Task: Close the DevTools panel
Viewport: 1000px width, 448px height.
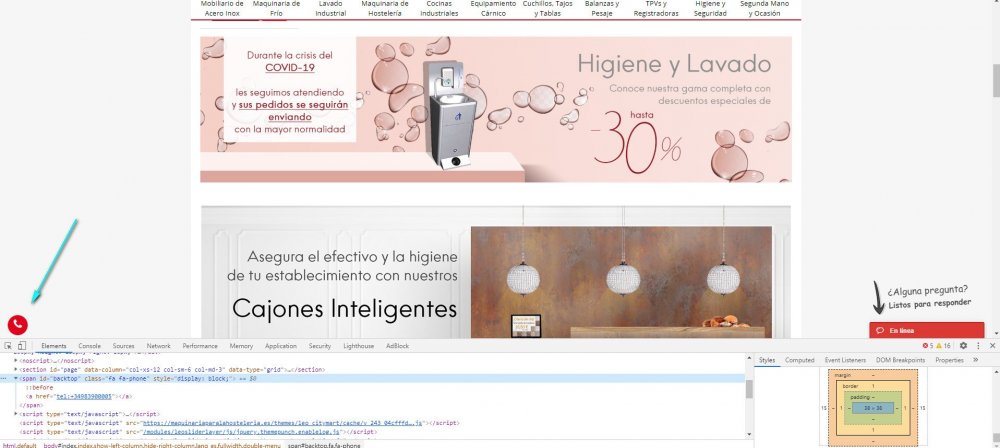Action: [992, 345]
